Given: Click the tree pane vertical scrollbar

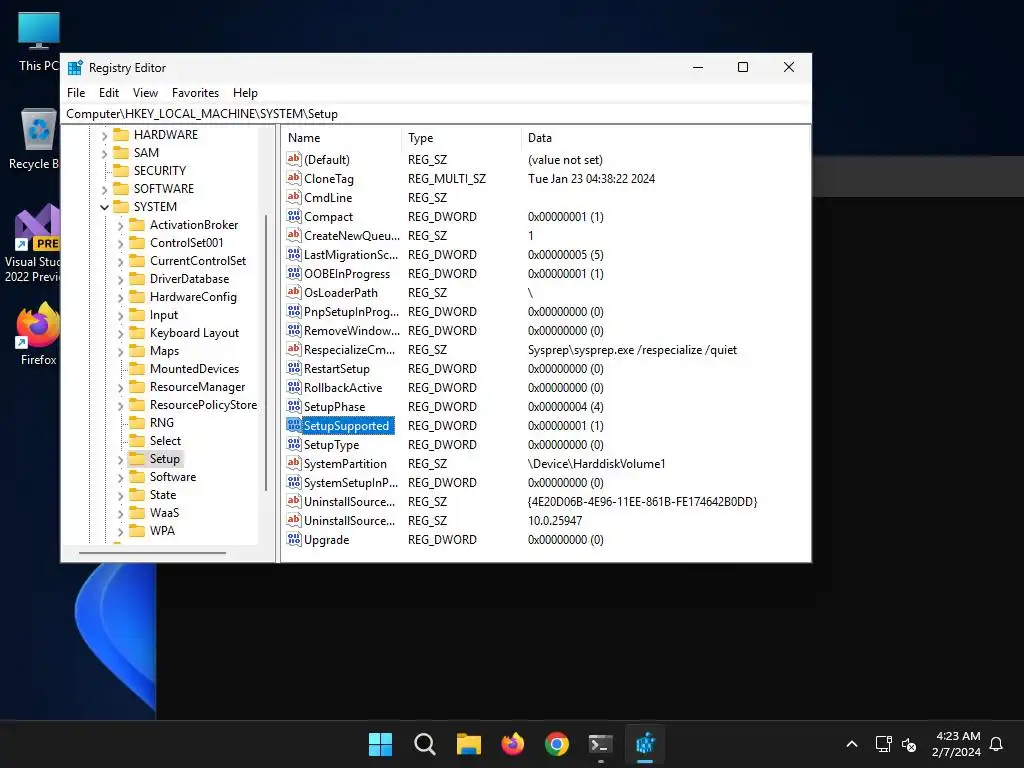Looking at the screenshot, I should (x=266, y=353).
